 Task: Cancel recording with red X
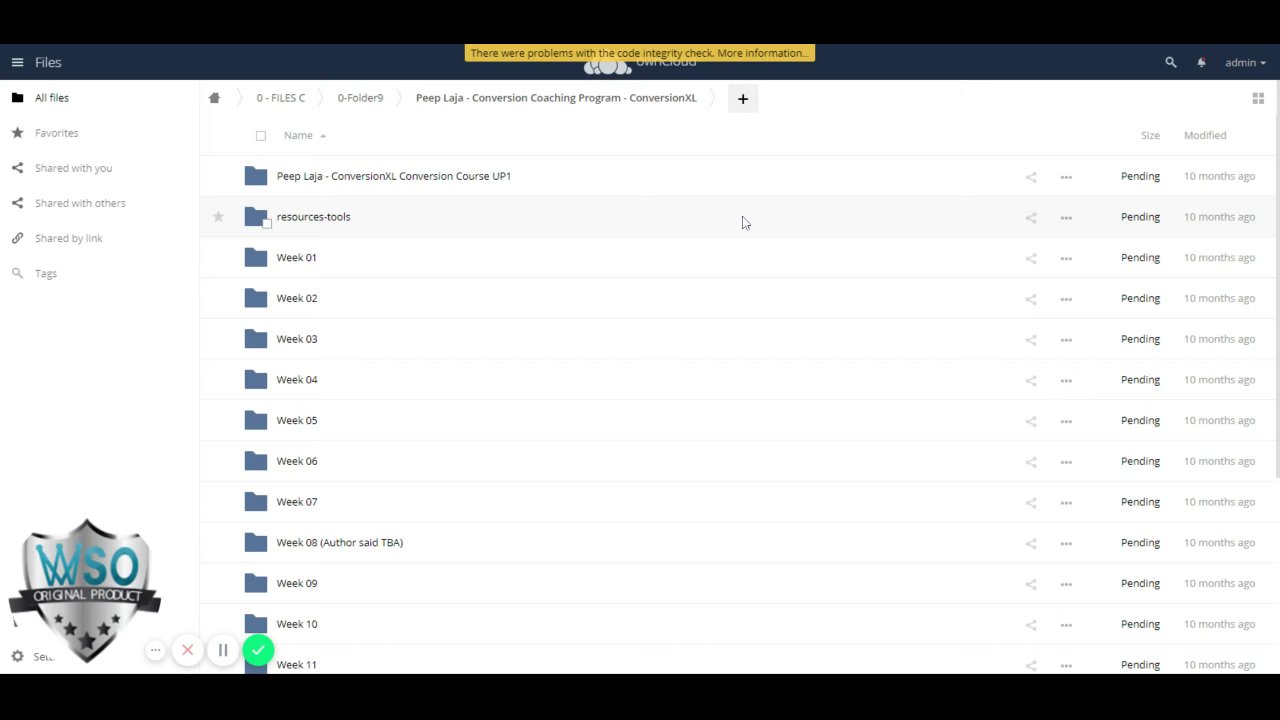tap(187, 650)
